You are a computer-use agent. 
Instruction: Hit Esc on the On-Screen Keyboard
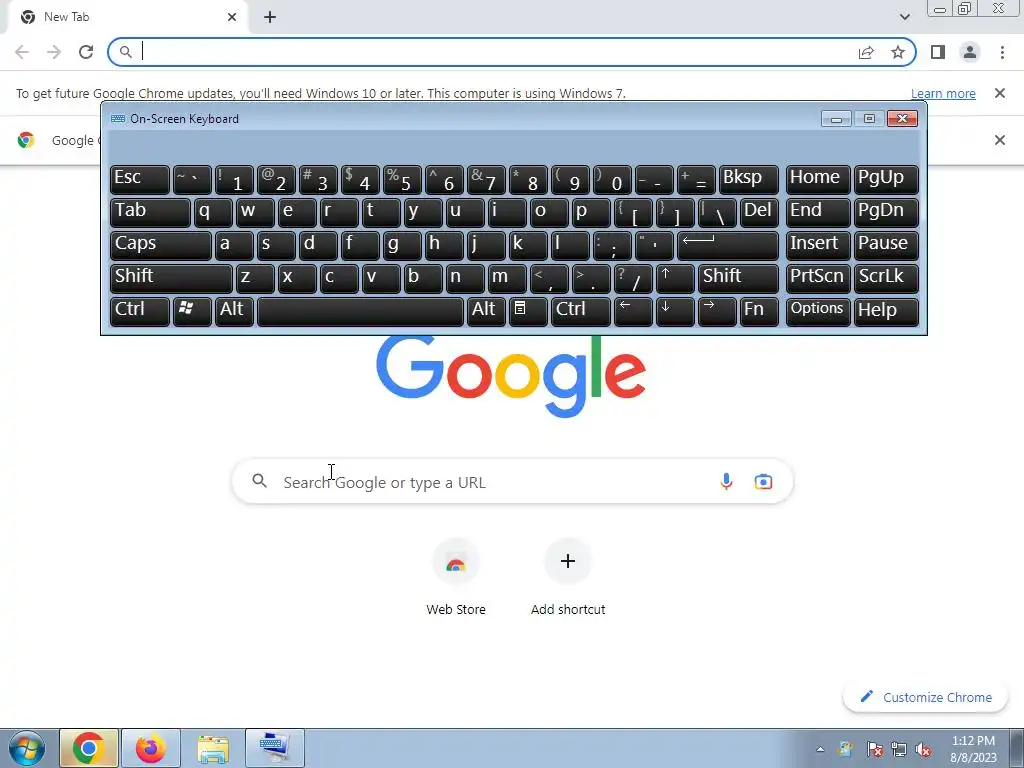pyautogui.click(x=140, y=179)
